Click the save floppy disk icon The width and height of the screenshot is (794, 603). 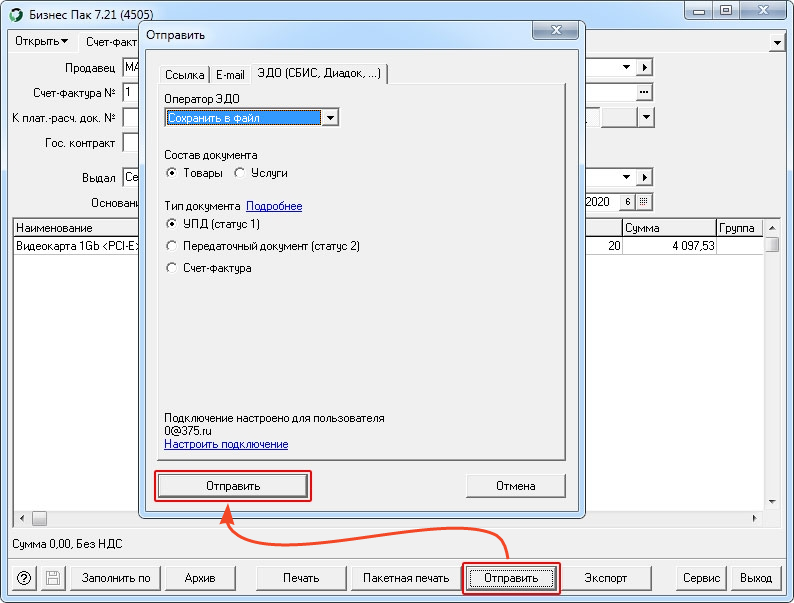(53, 578)
